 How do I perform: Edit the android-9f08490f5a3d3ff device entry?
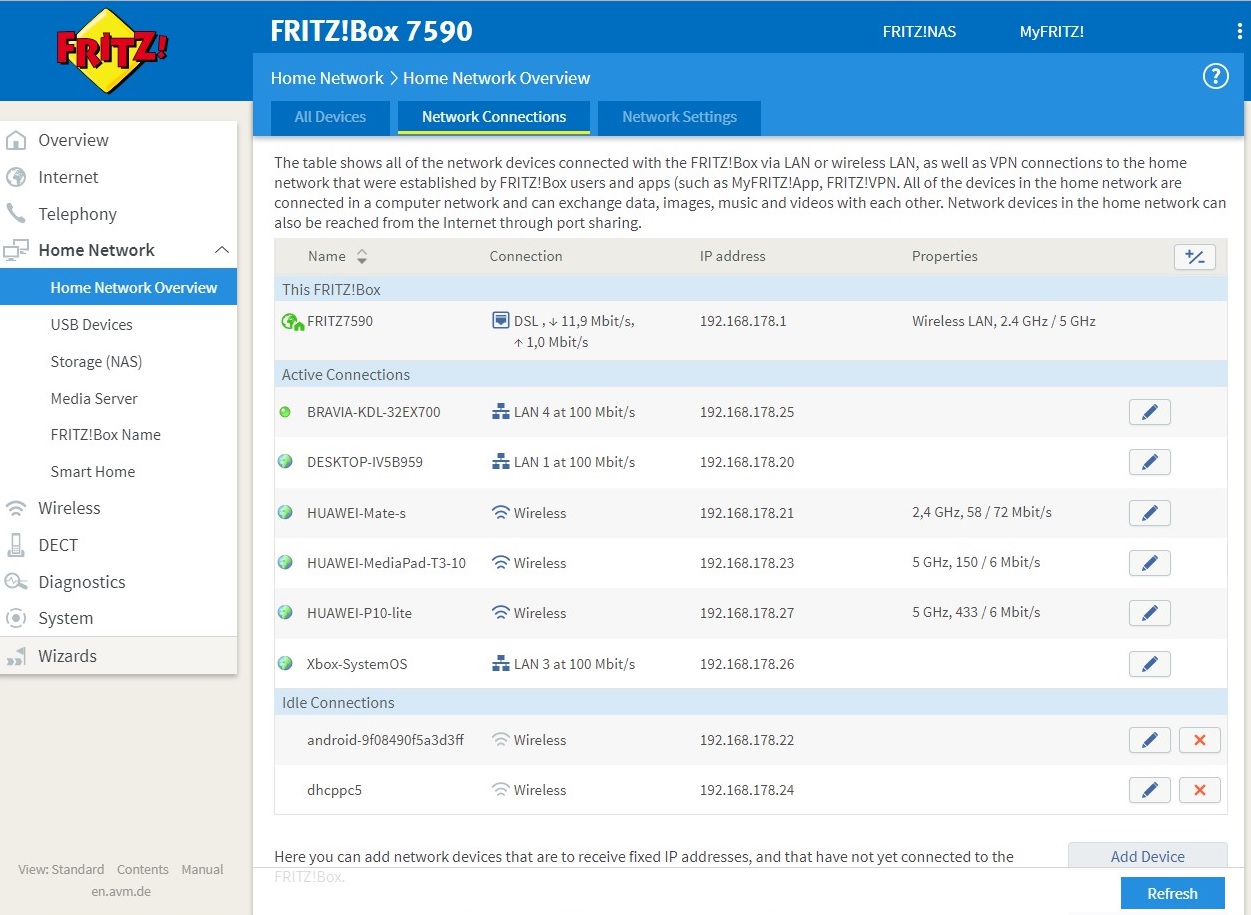1150,740
